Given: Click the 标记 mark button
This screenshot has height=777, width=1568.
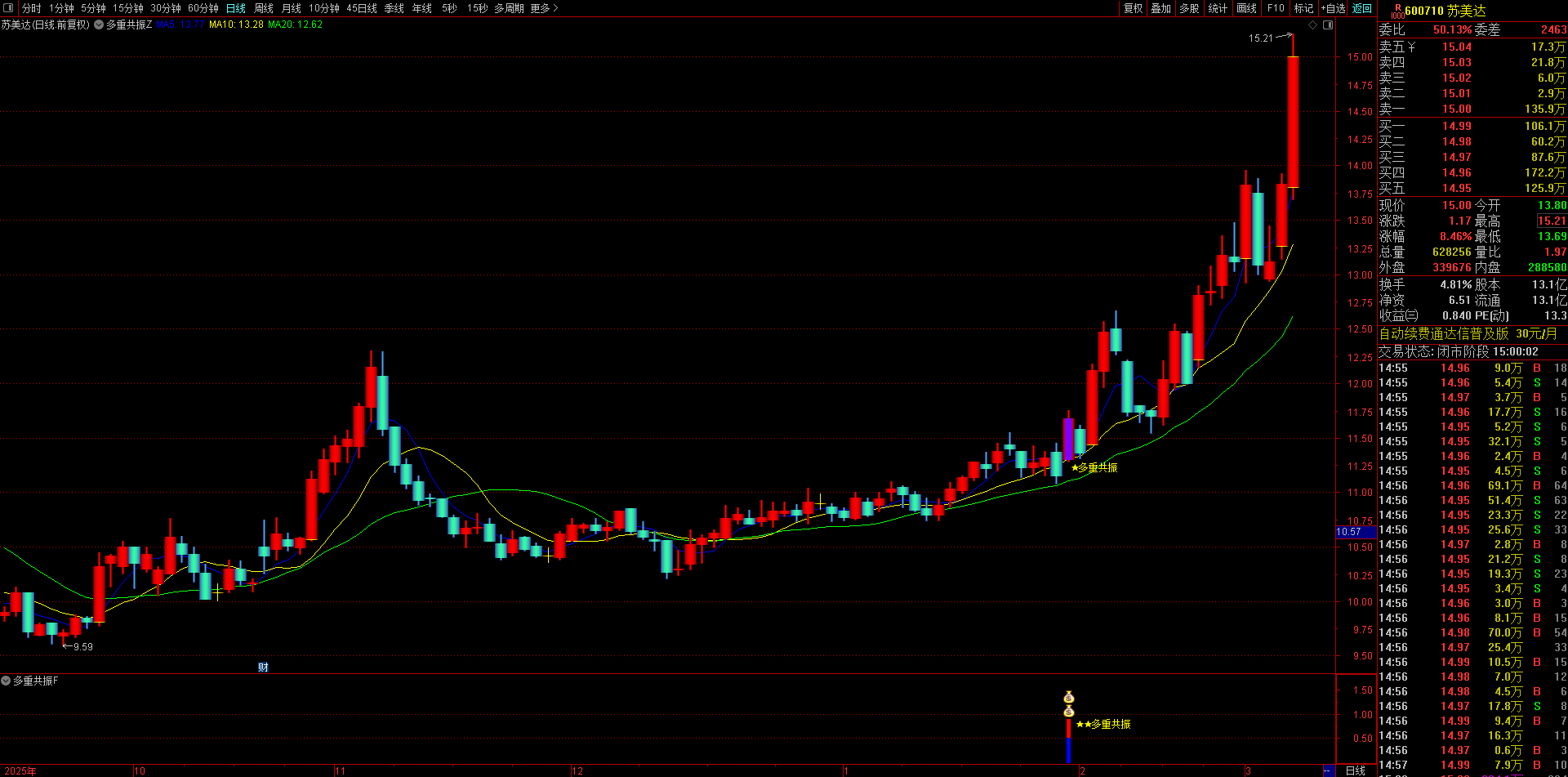Looking at the screenshot, I should 1304,8.
